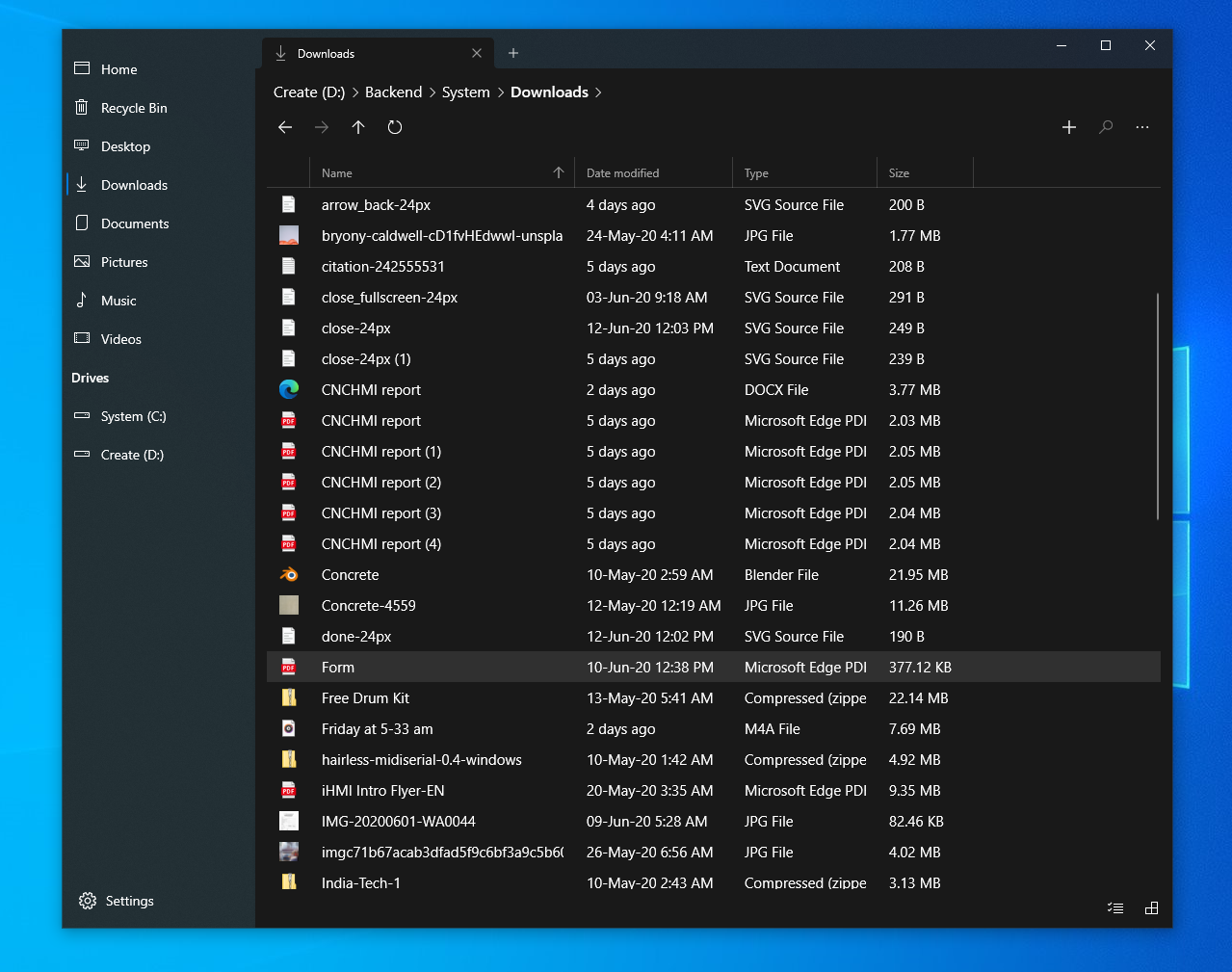Click the 21.95 MB size cell
The image size is (1232, 972).
point(918,575)
